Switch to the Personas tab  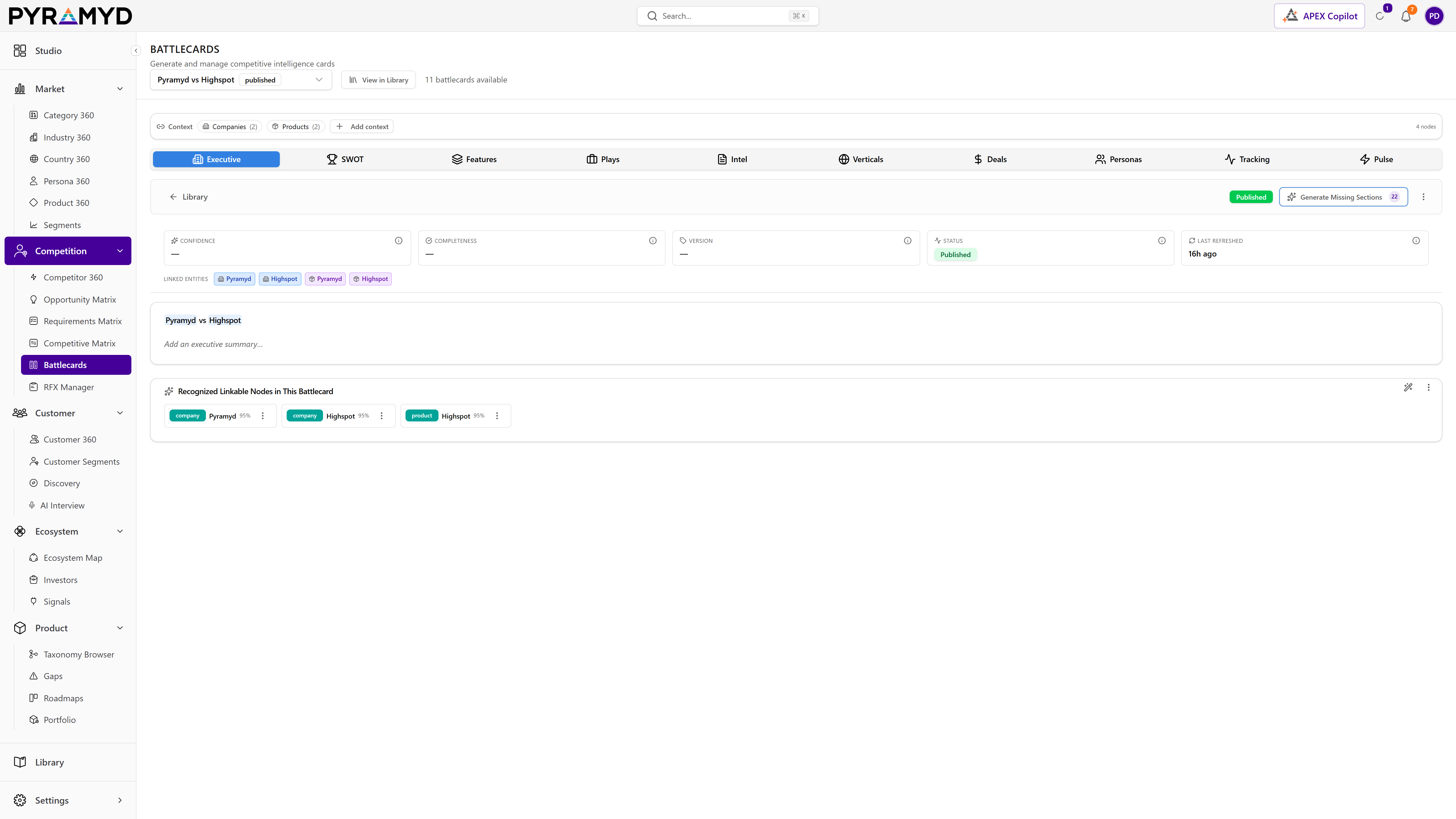[x=1118, y=159]
